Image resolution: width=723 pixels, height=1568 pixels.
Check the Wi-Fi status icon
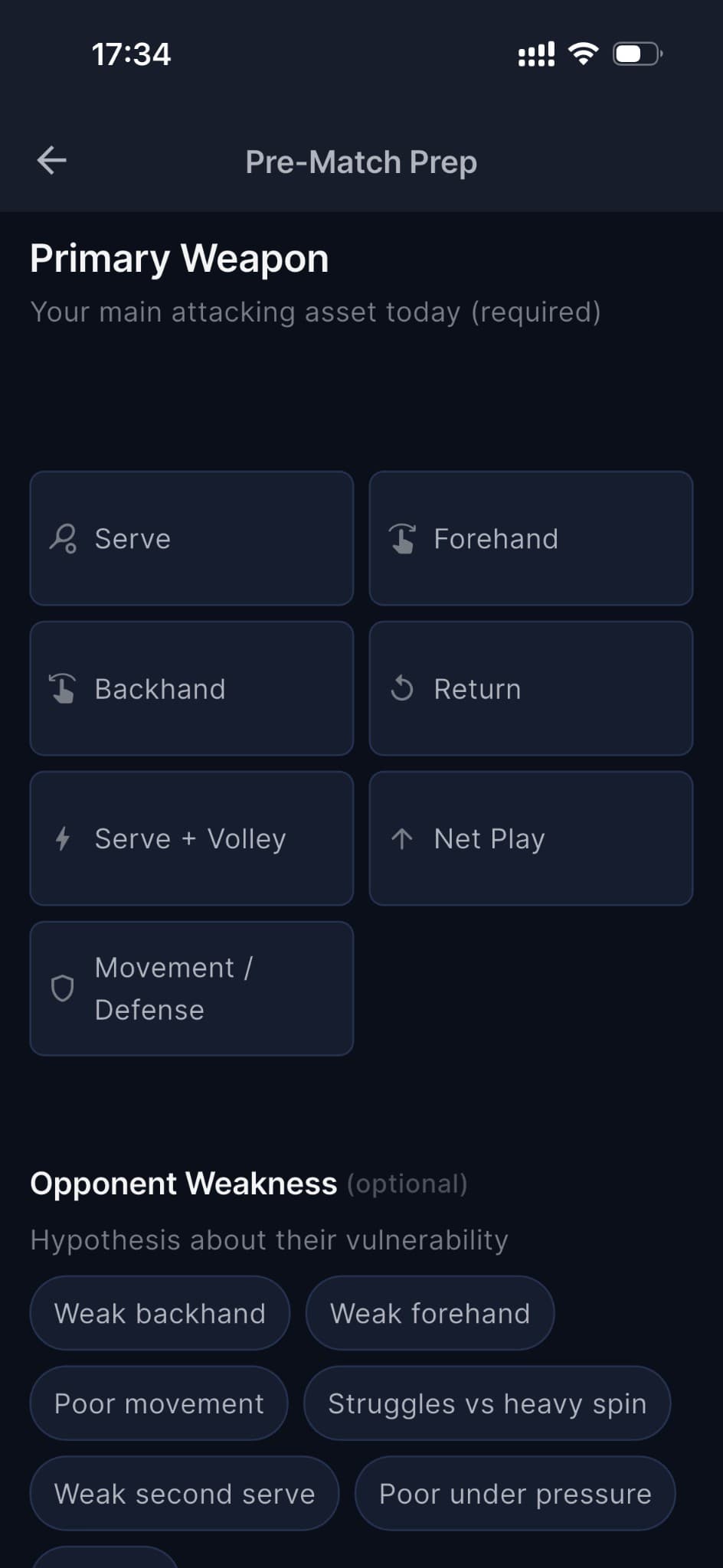pyautogui.click(x=584, y=54)
